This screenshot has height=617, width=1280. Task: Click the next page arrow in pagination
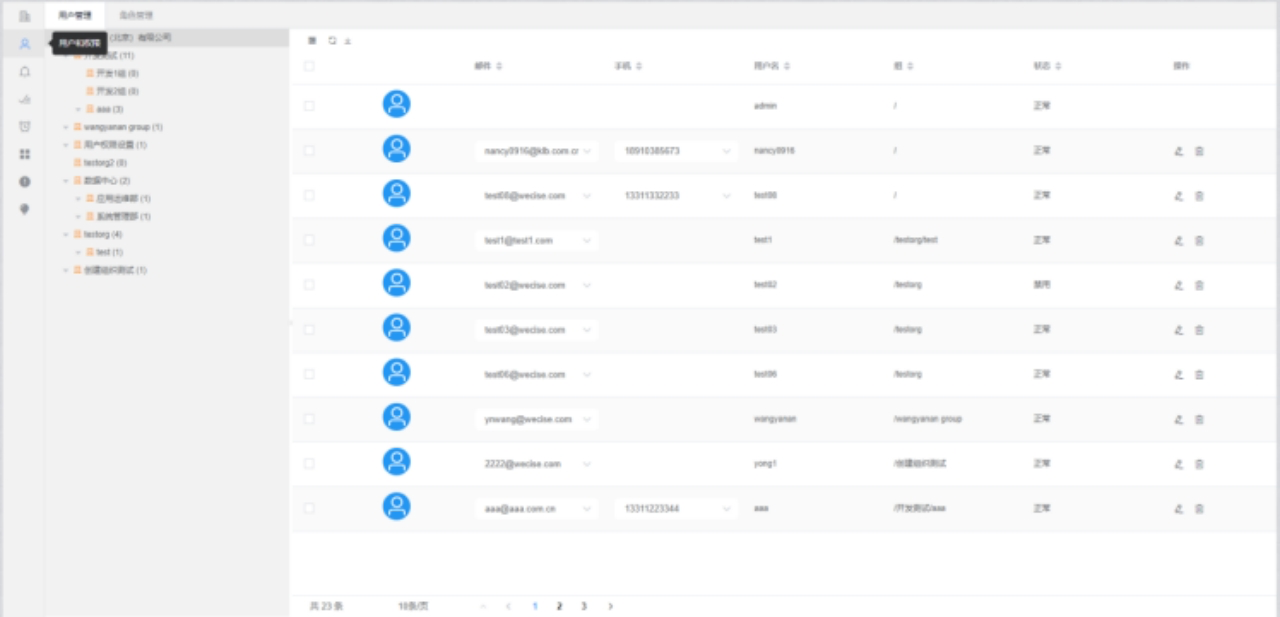point(610,606)
